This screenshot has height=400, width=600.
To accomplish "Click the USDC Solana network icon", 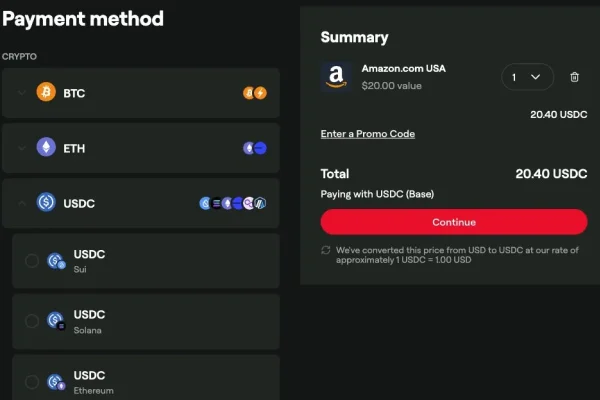I will 56,321.
